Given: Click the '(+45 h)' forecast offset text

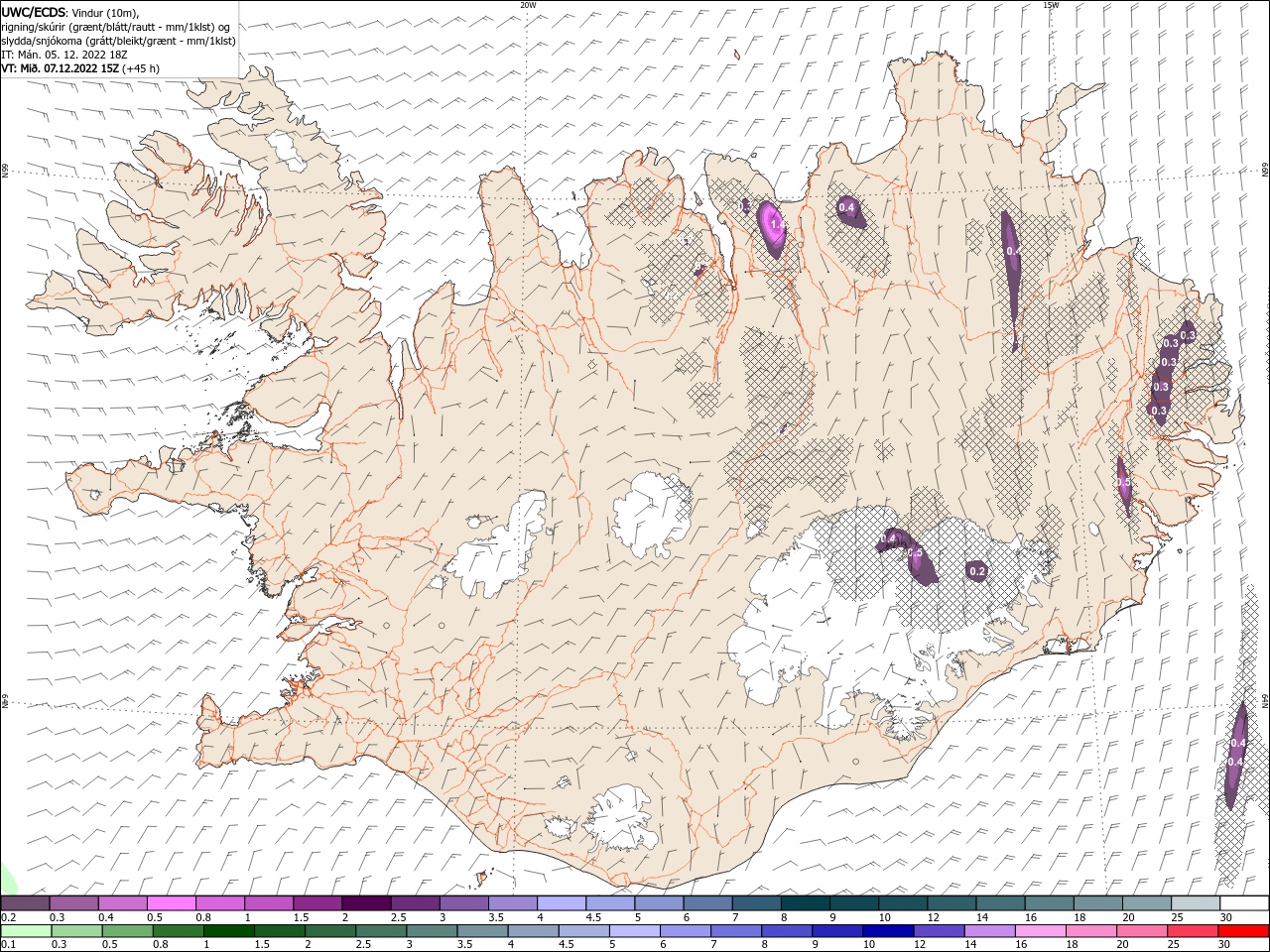Looking at the screenshot, I should pyautogui.click(x=142, y=68).
